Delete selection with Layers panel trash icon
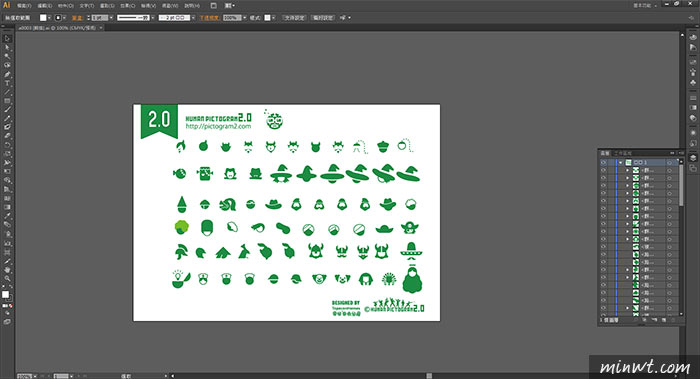The height and width of the screenshot is (379, 700). pos(673,320)
